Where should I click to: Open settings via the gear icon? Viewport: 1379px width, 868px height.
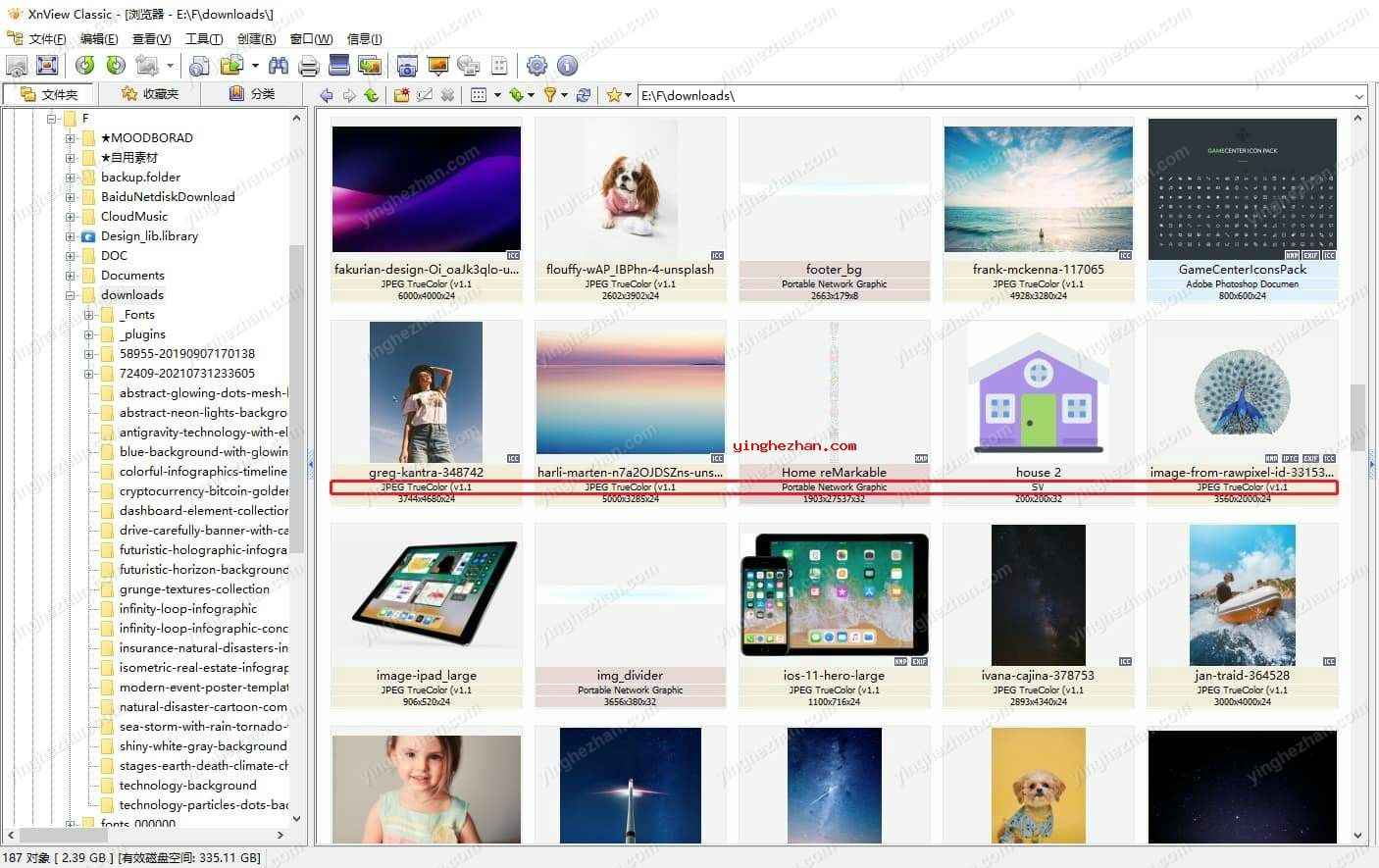536,66
